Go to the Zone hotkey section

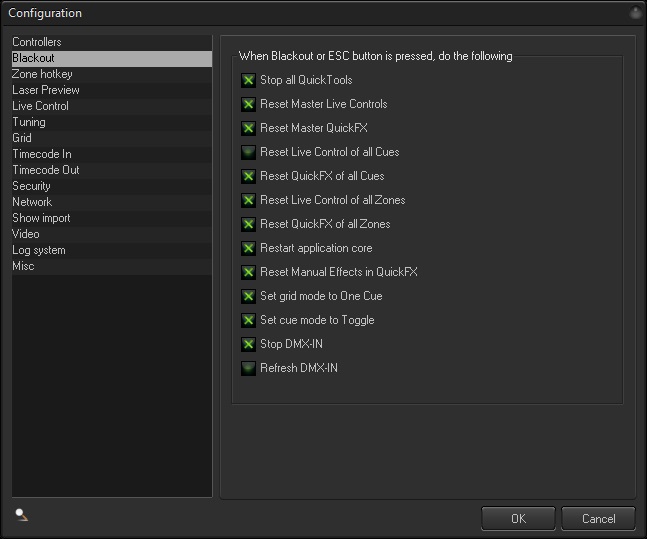coord(42,74)
